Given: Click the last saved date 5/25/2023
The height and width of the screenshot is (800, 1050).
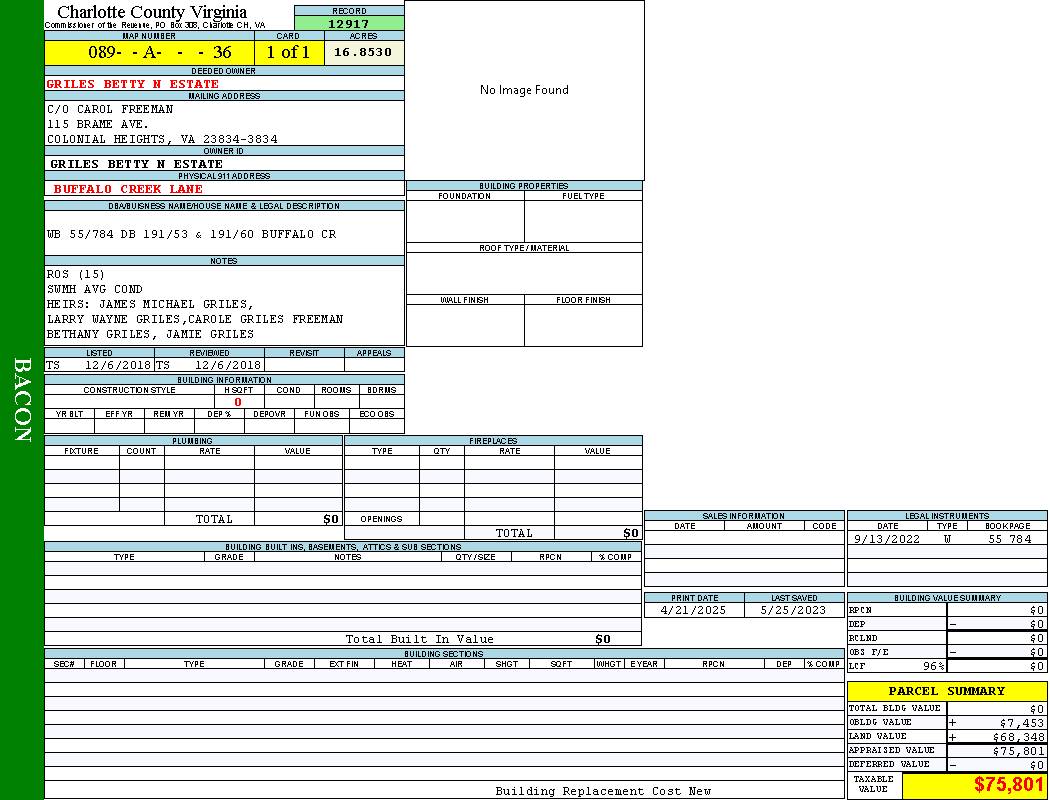Looking at the screenshot, I should (793, 610).
